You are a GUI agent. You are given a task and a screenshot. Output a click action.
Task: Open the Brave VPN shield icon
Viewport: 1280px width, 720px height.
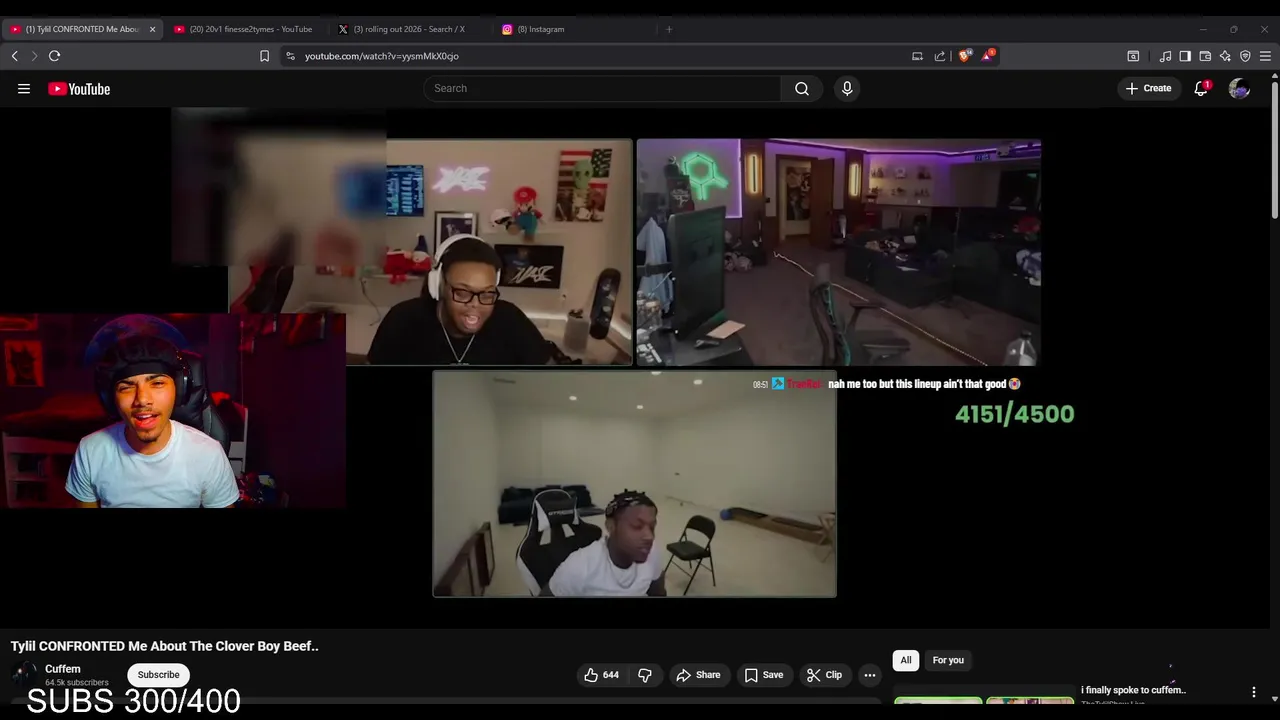point(1245,56)
